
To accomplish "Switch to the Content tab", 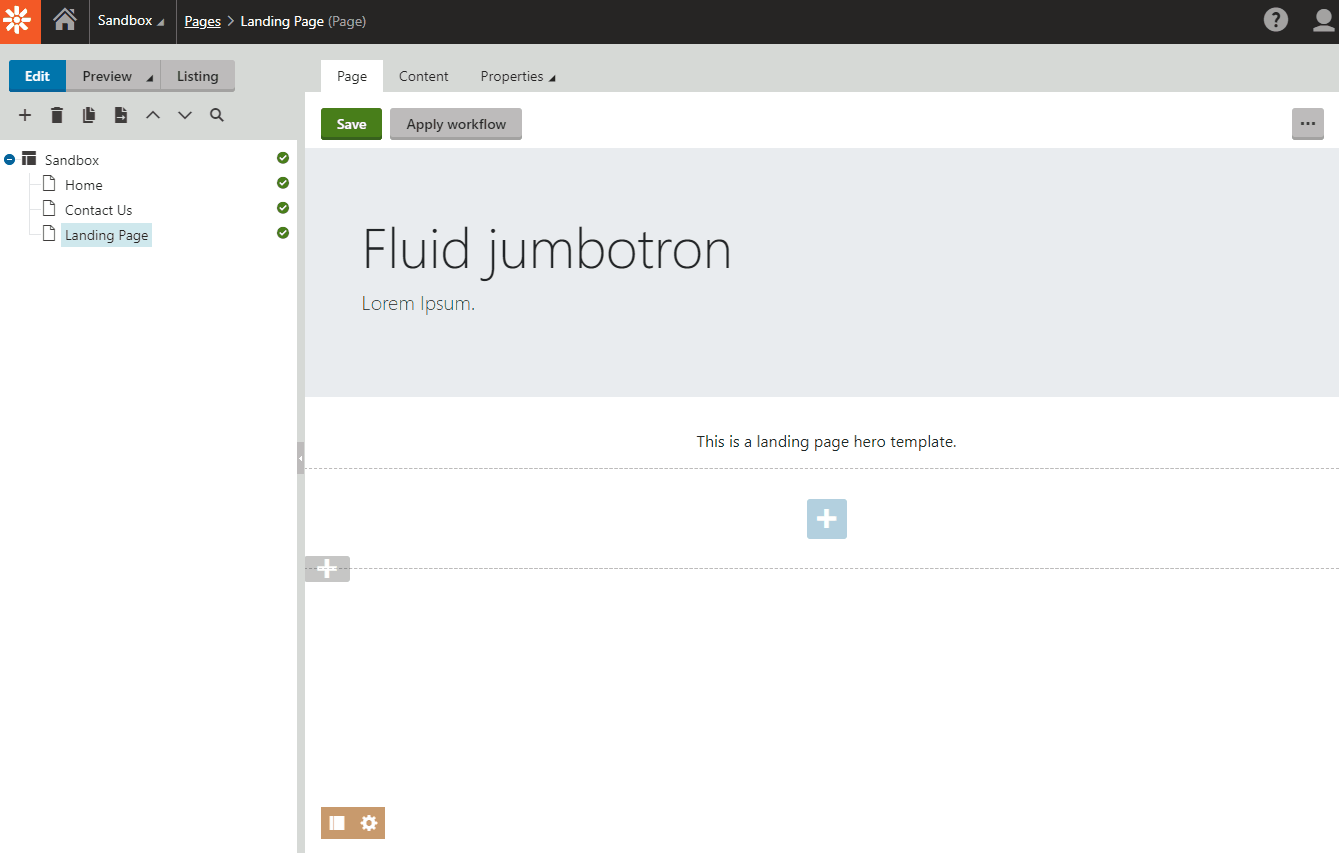I will (424, 76).
